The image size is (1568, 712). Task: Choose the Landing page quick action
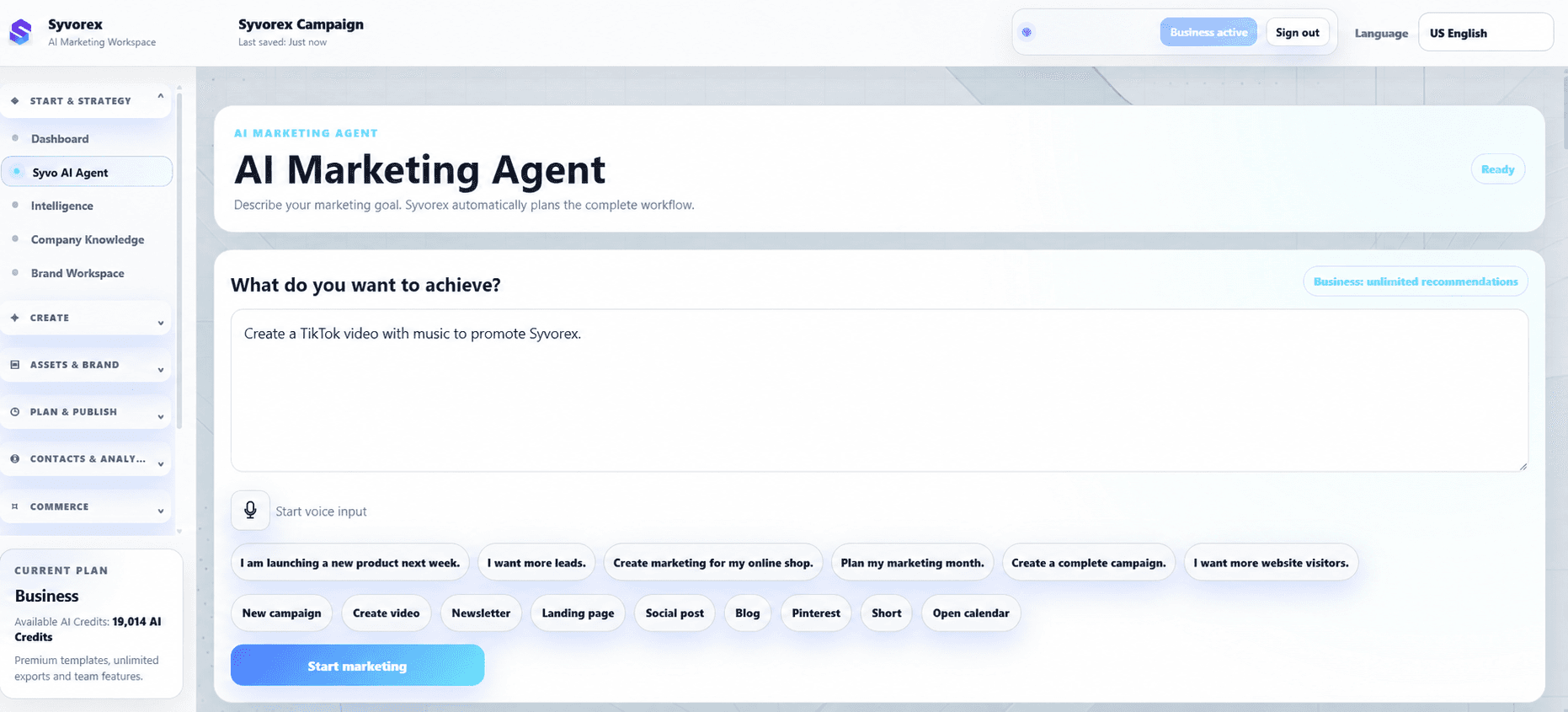point(578,613)
